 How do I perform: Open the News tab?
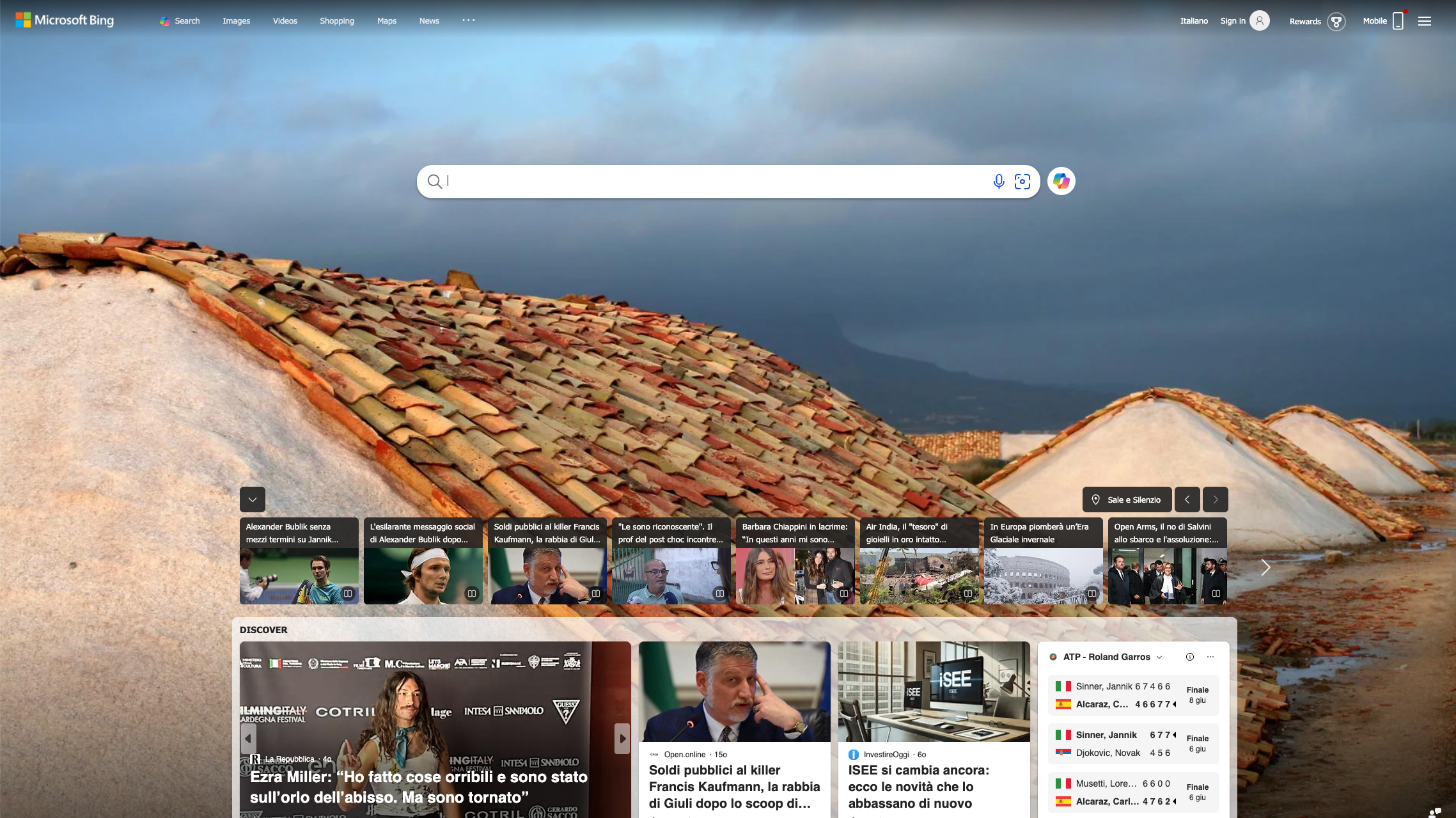click(x=429, y=20)
